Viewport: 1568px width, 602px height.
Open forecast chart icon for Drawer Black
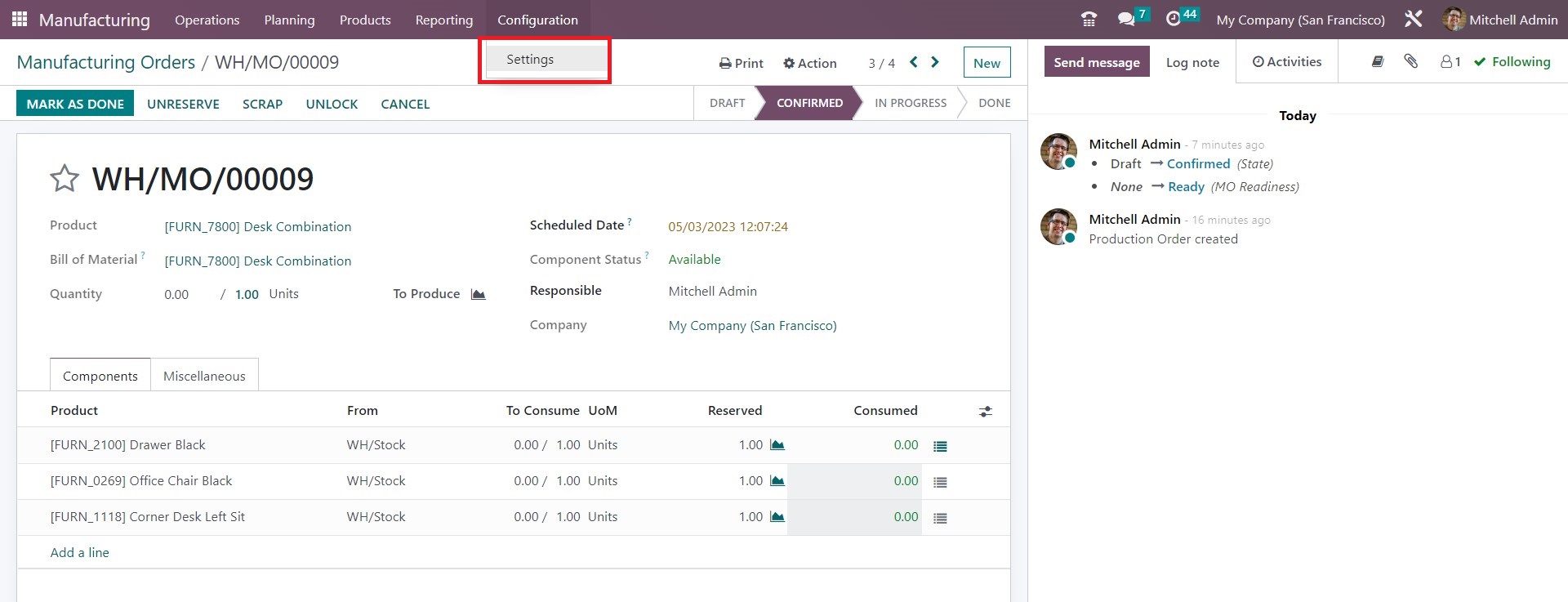point(777,445)
